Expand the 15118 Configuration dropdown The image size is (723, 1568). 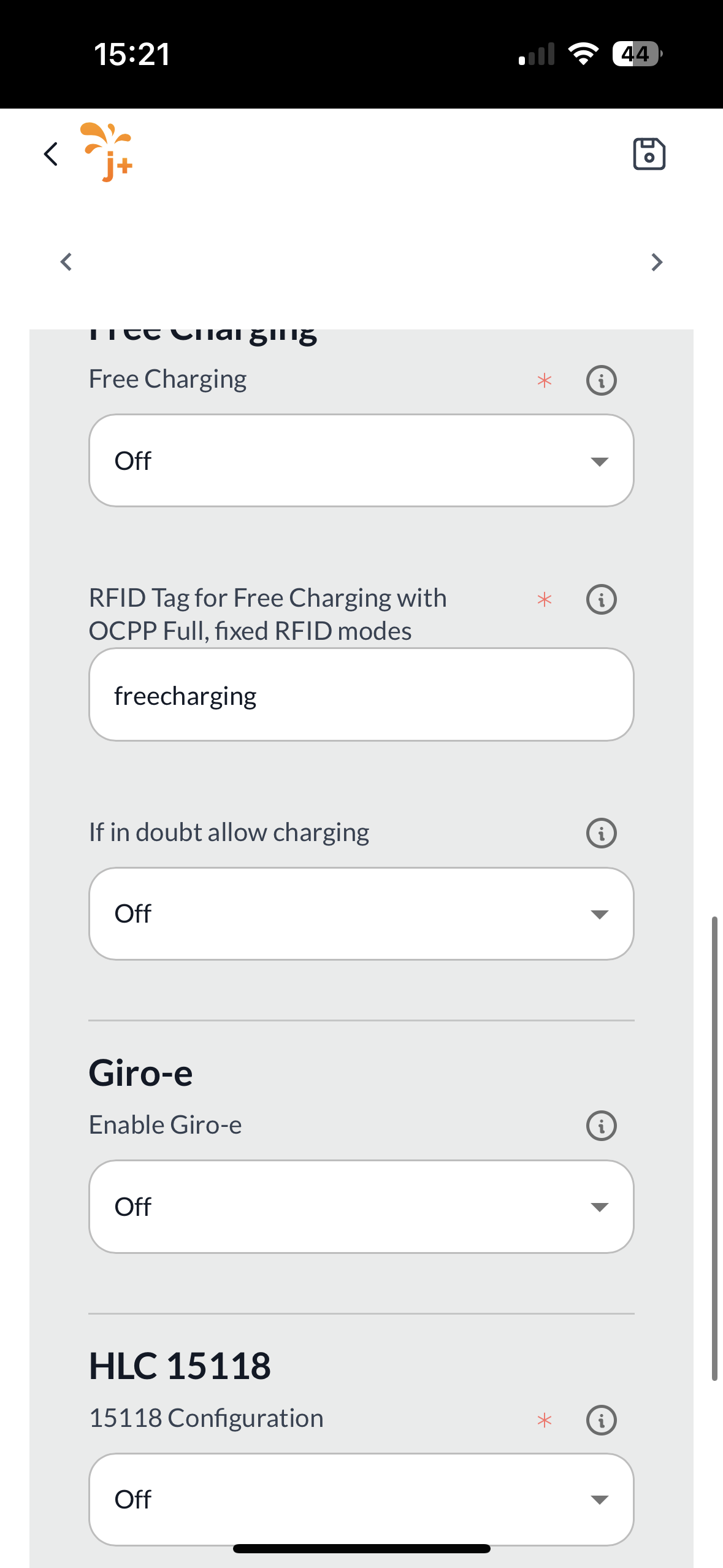click(361, 1499)
